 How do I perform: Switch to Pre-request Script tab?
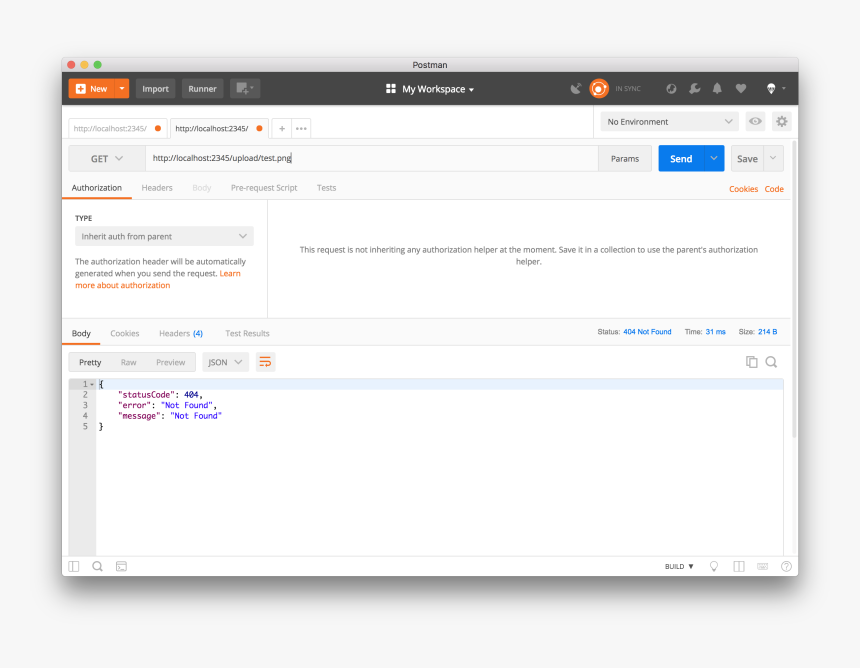coord(264,188)
